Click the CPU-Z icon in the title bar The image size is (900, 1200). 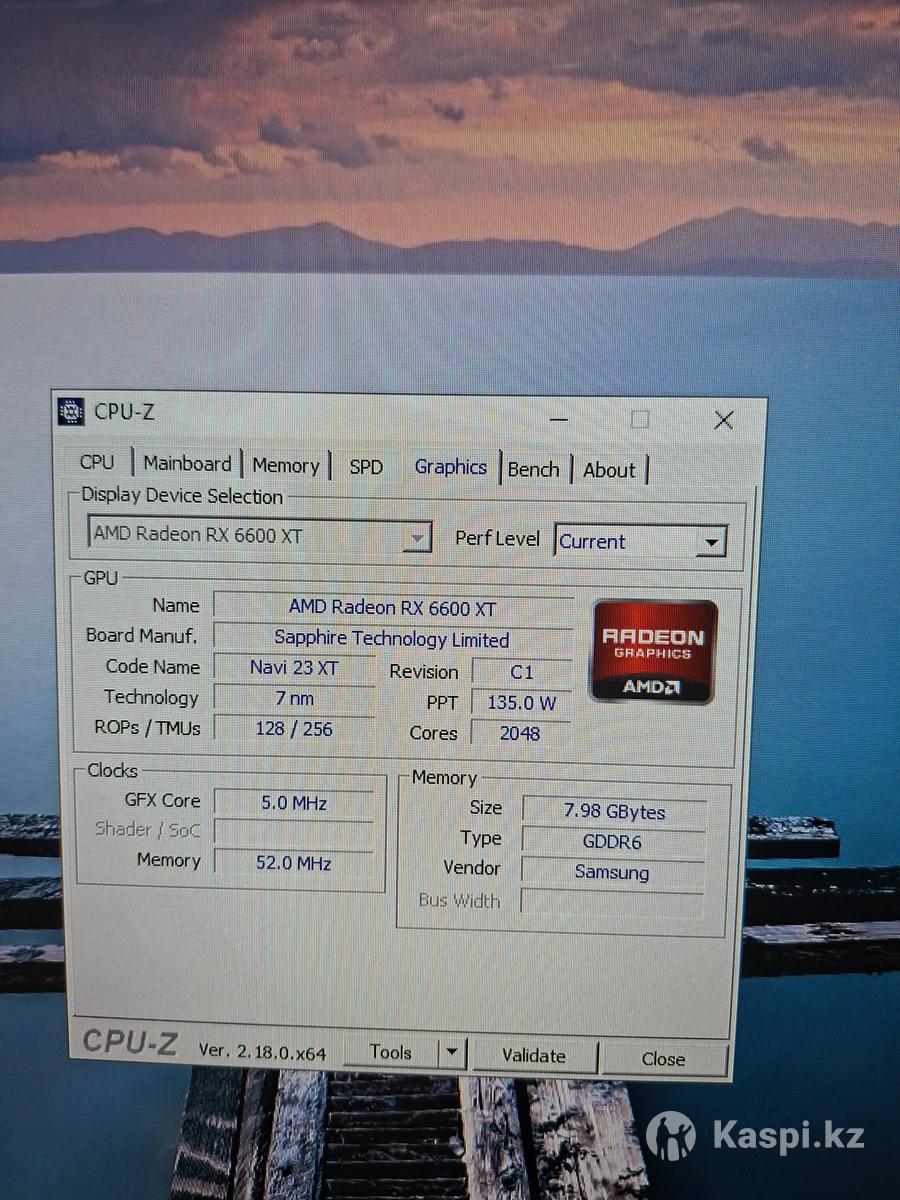tap(71, 411)
